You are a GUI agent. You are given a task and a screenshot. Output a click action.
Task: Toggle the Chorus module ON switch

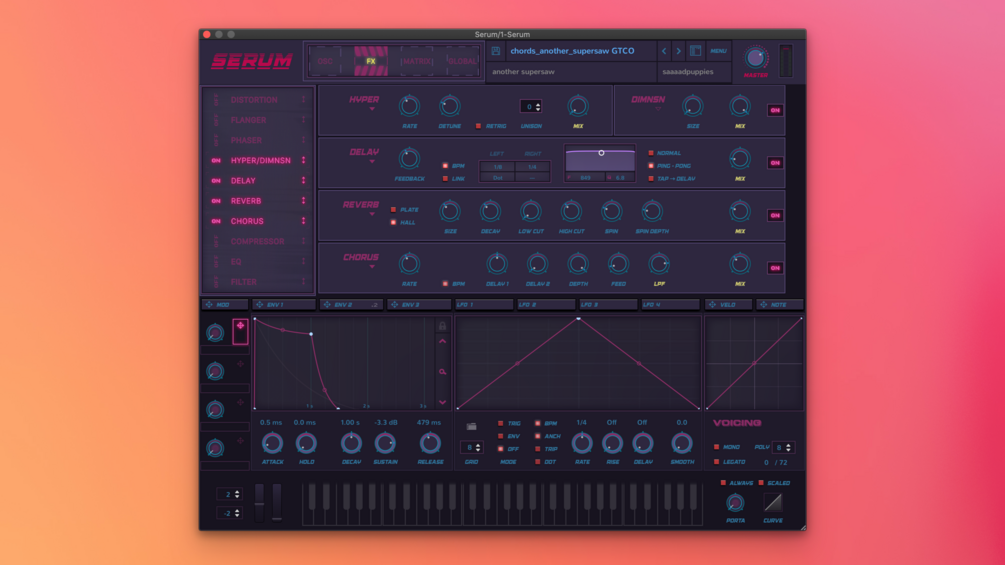coord(775,268)
